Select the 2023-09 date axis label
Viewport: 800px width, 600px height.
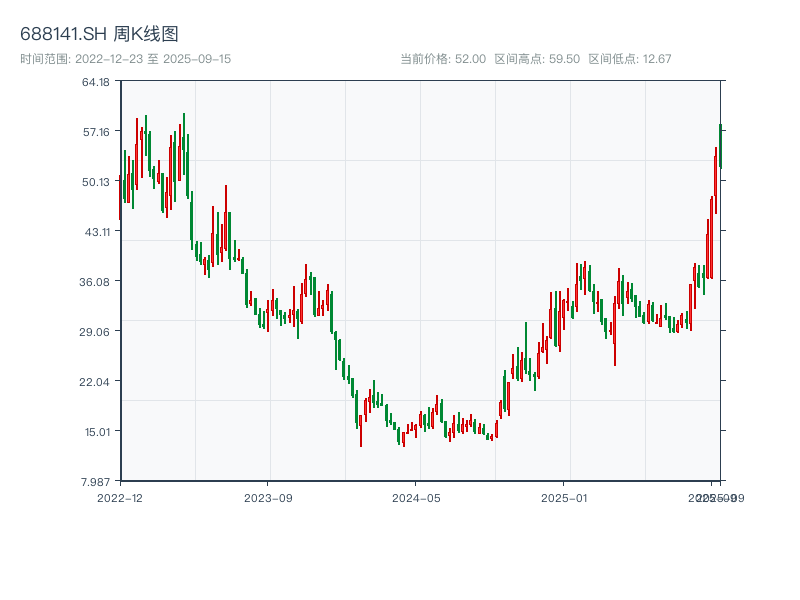click(268, 497)
